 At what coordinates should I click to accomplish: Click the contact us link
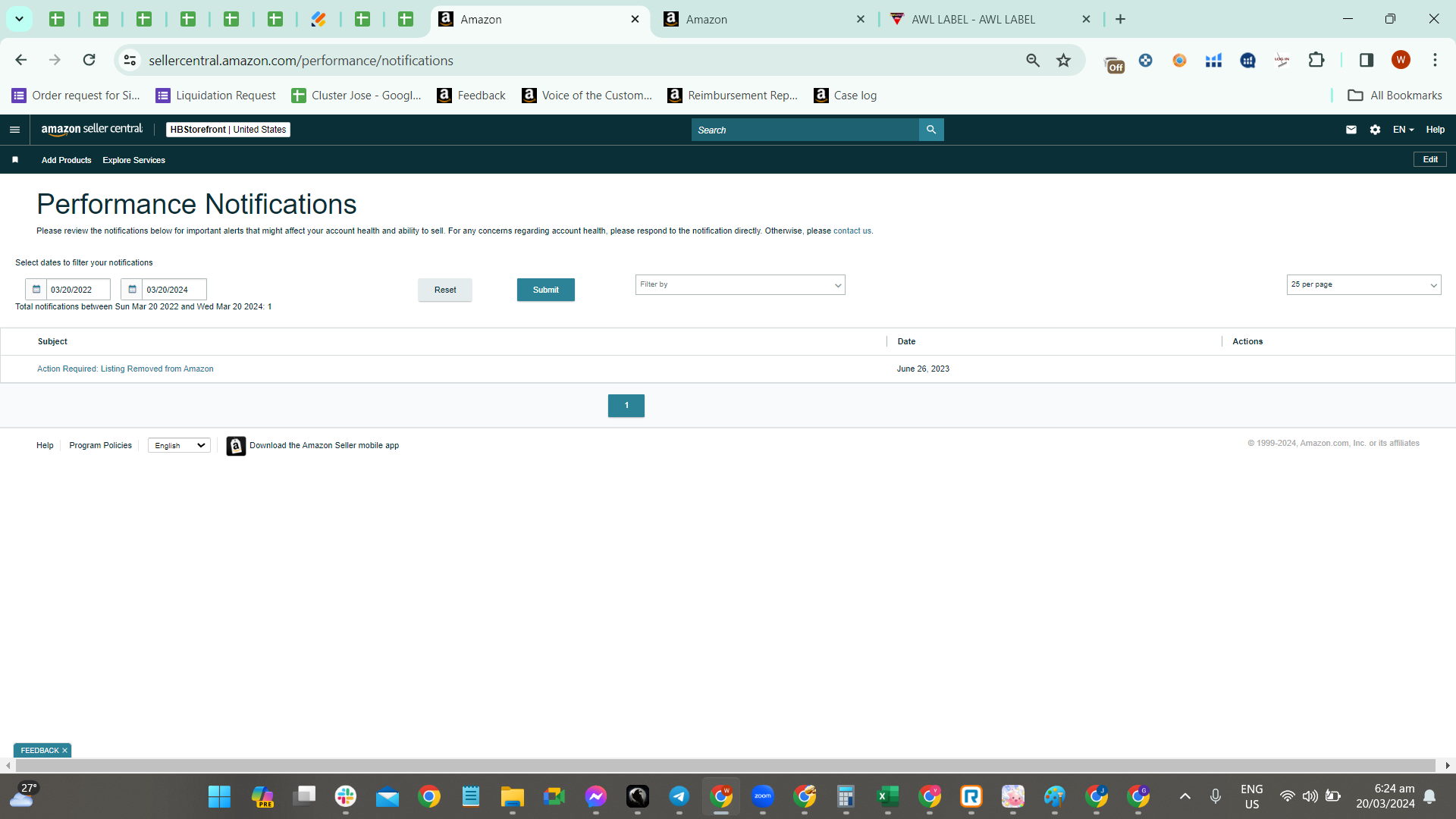tap(852, 231)
